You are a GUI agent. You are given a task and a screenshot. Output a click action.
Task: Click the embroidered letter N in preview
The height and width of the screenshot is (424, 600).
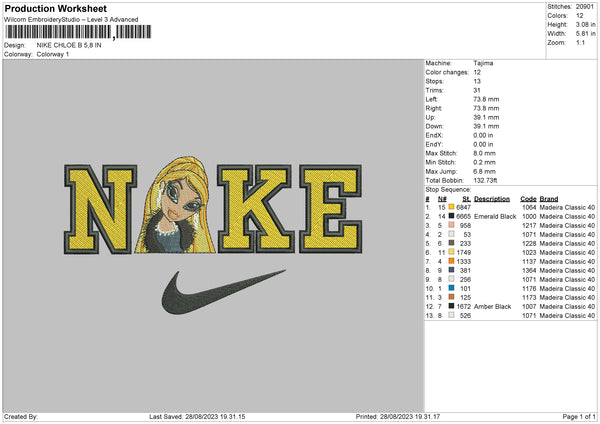(100, 209)
